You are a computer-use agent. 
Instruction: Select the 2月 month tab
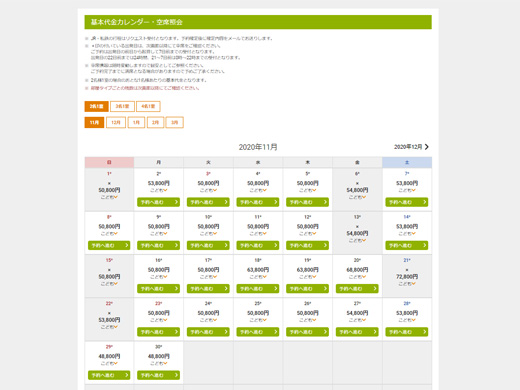(155, 122)
